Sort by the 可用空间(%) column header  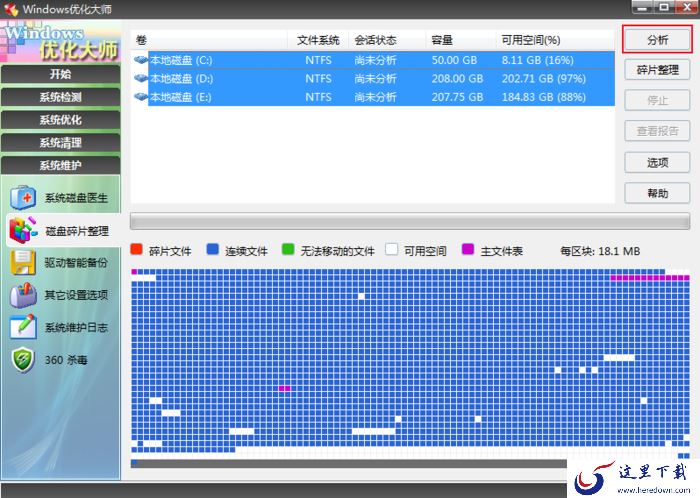point(555,40)
